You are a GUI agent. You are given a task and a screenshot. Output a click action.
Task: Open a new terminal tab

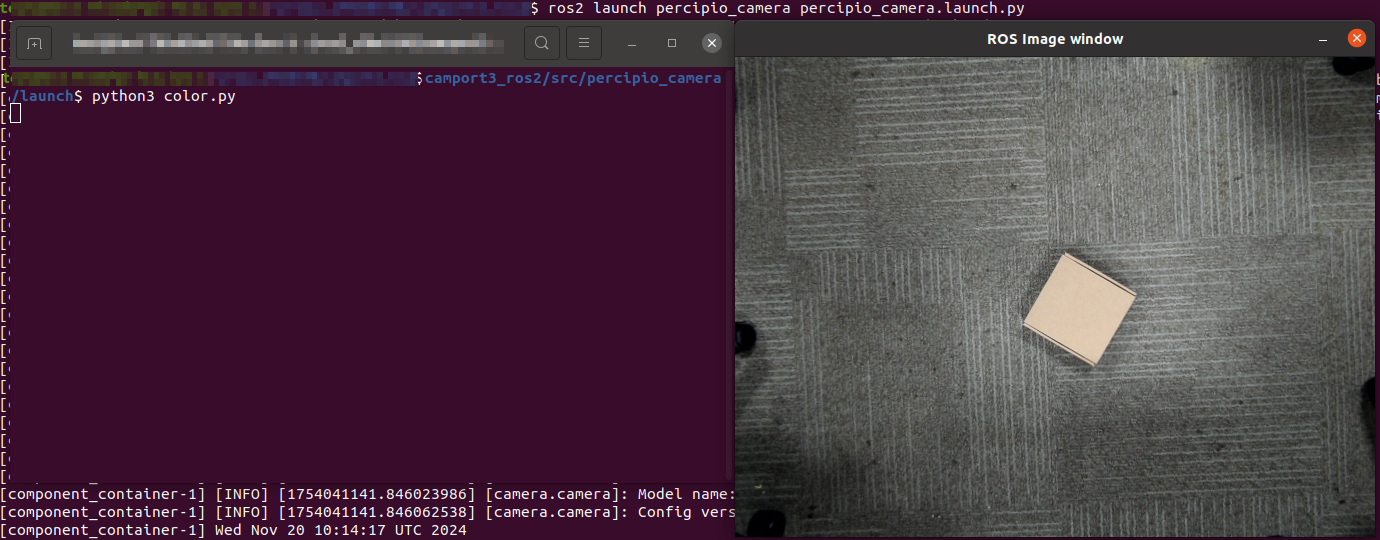pos(33,44)
